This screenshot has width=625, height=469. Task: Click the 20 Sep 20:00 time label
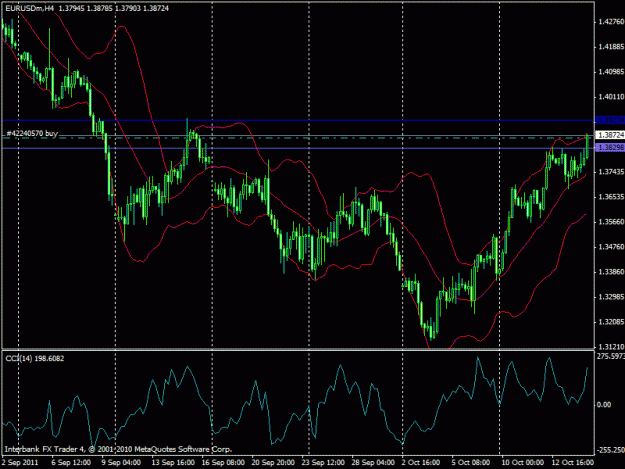273,462
